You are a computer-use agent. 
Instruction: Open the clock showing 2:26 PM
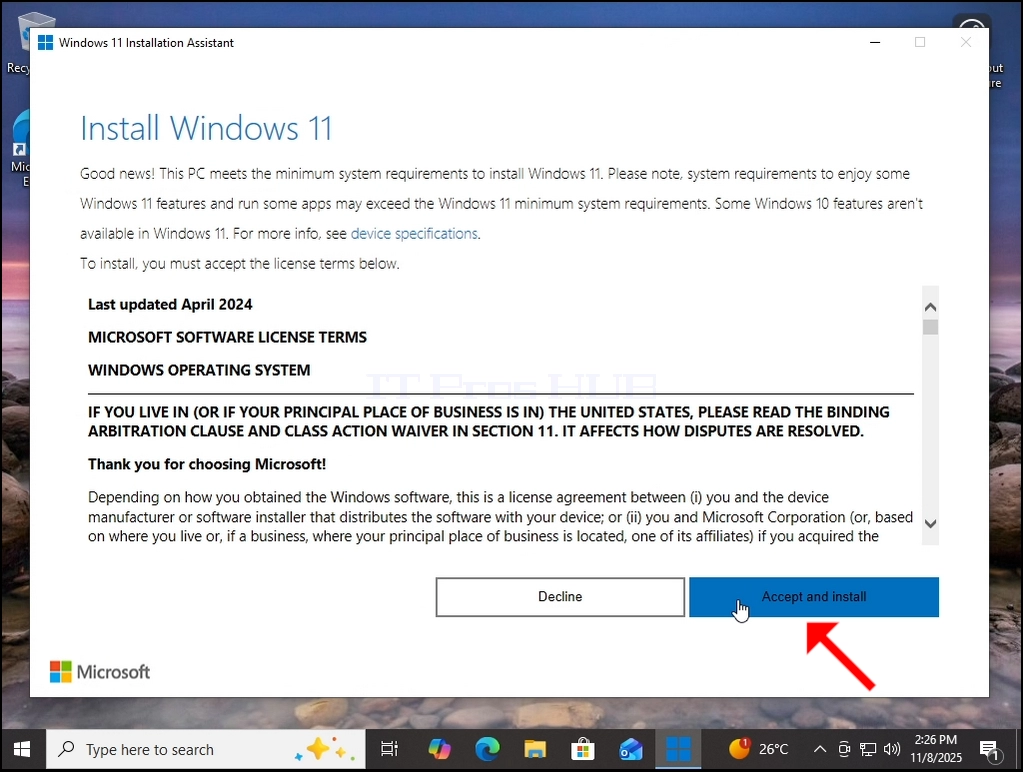click(x=936, y=749)
